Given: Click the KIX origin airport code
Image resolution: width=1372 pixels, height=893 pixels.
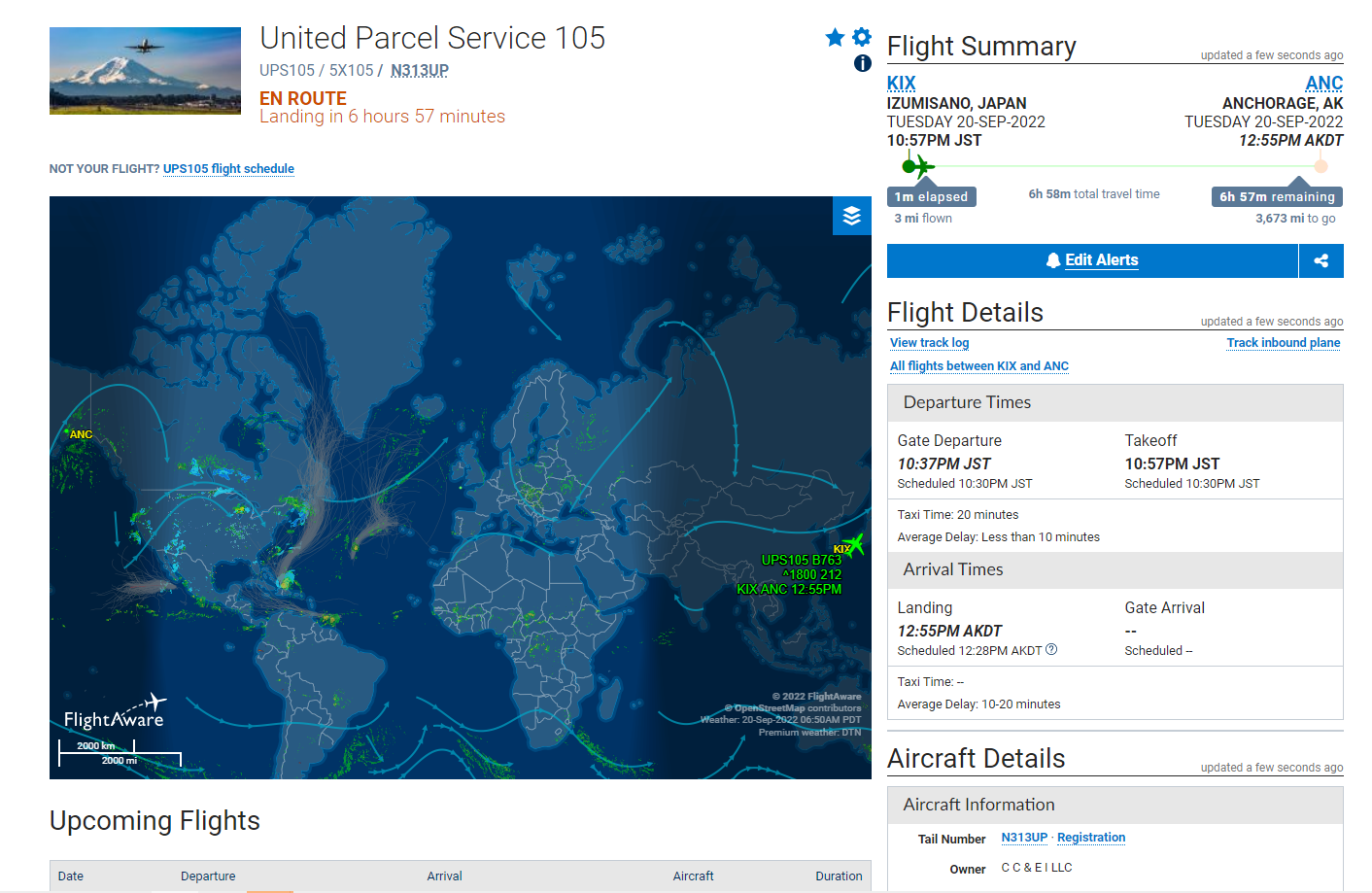Looking at the screenshot, I should pos(901,84).
